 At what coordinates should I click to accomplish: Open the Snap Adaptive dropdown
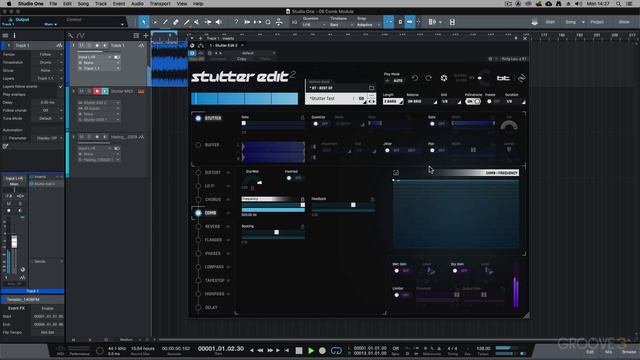pyautogui.click(x=368, y=24)
